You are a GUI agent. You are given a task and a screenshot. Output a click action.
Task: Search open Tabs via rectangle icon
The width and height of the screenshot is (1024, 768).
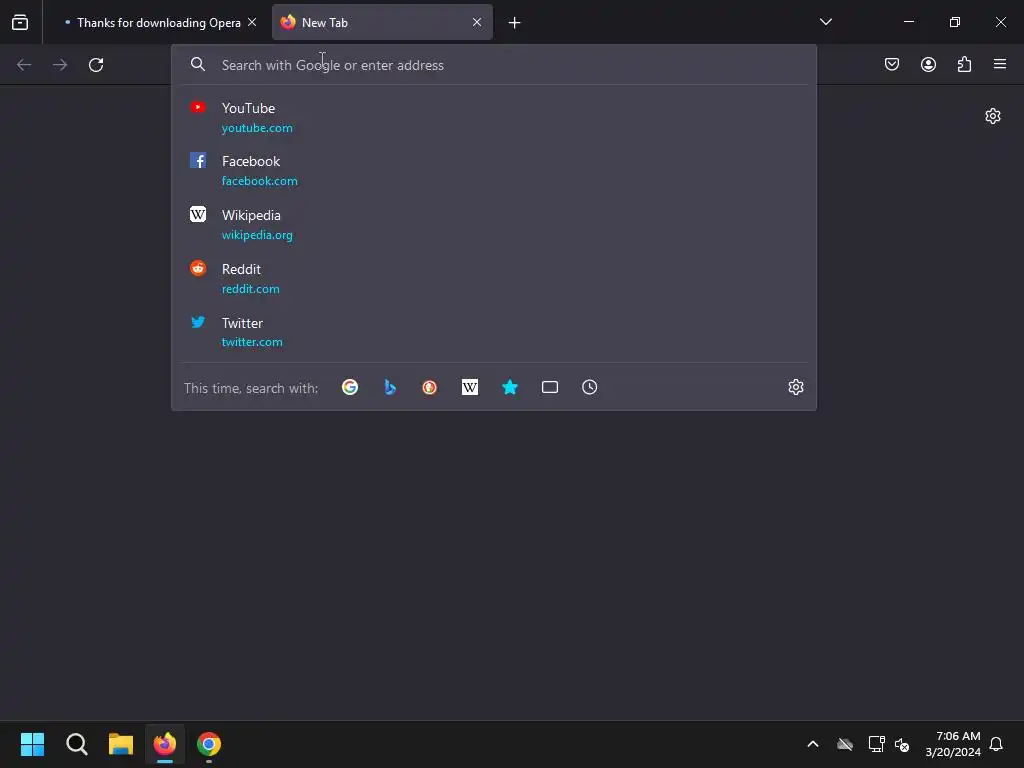click(550, 387)
